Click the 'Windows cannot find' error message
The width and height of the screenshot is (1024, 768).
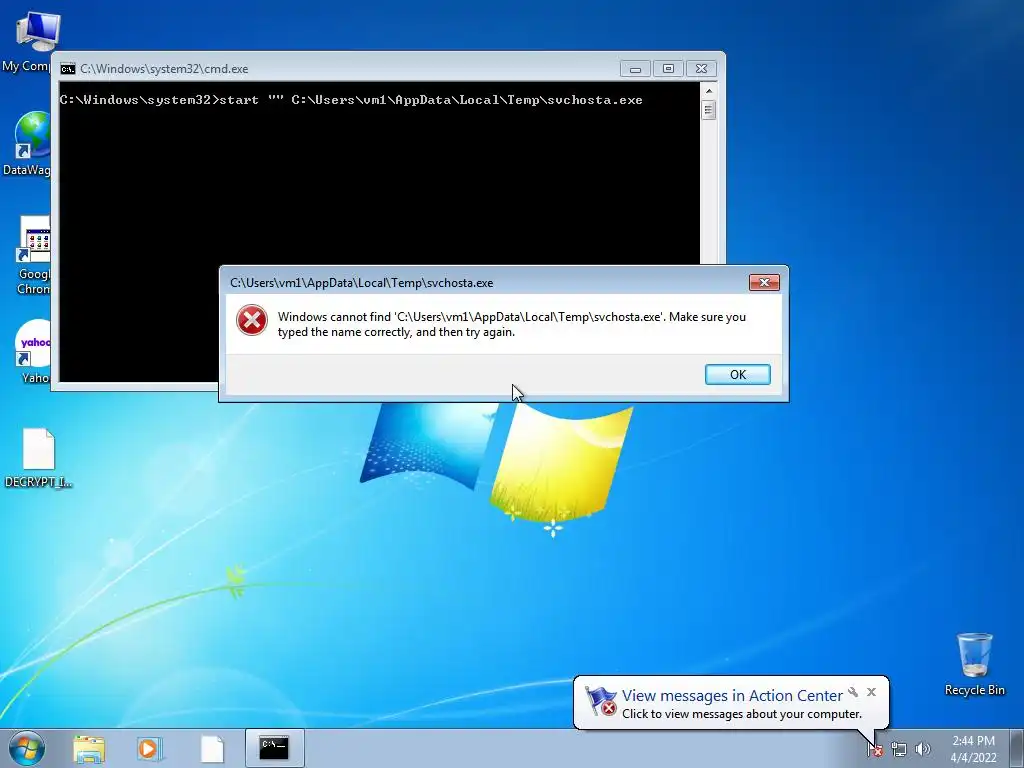[511, 324]
